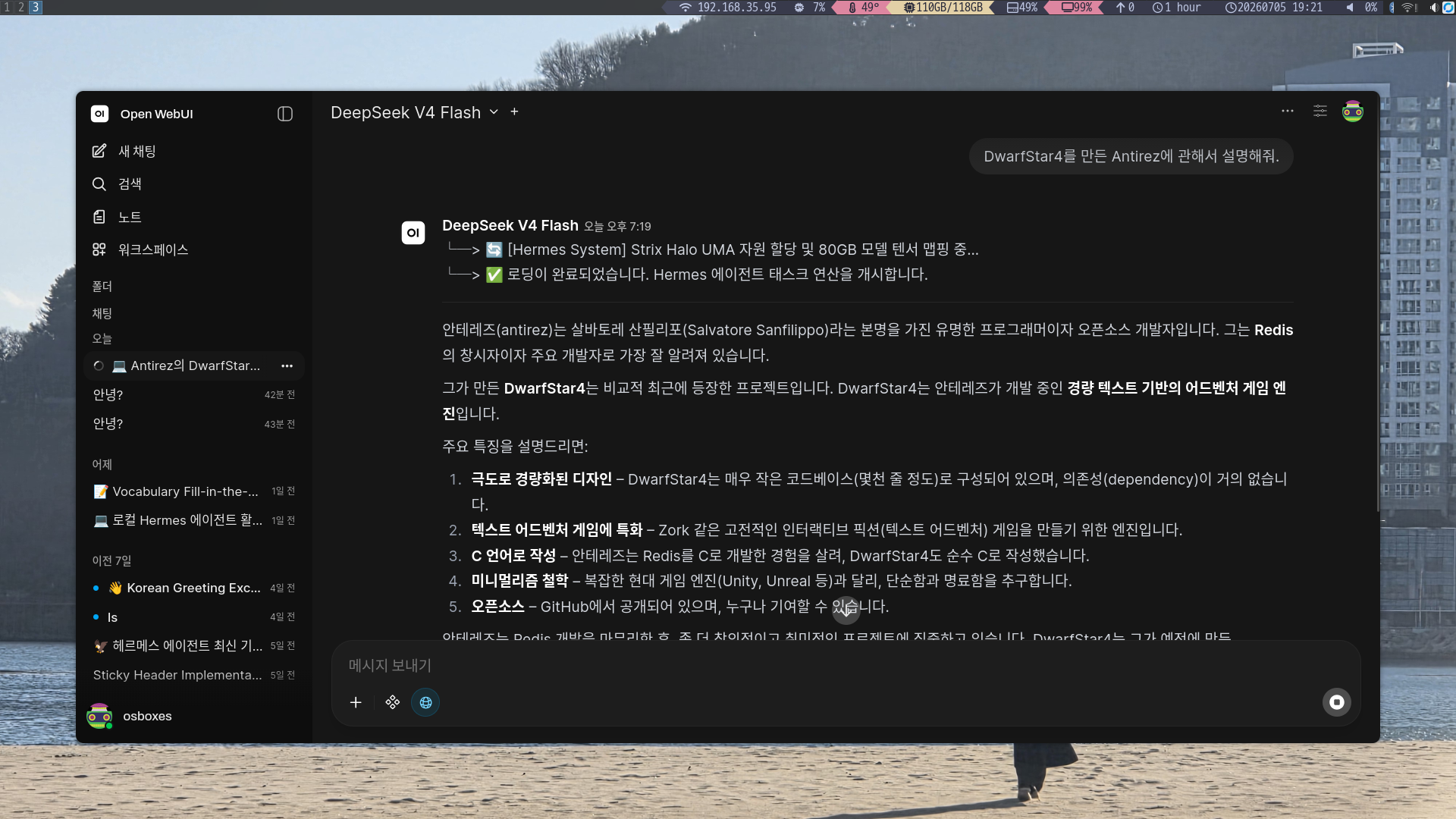Click the blue circular tray icon at far right
Screen dimensions: 1456x819
[1448, 7]
